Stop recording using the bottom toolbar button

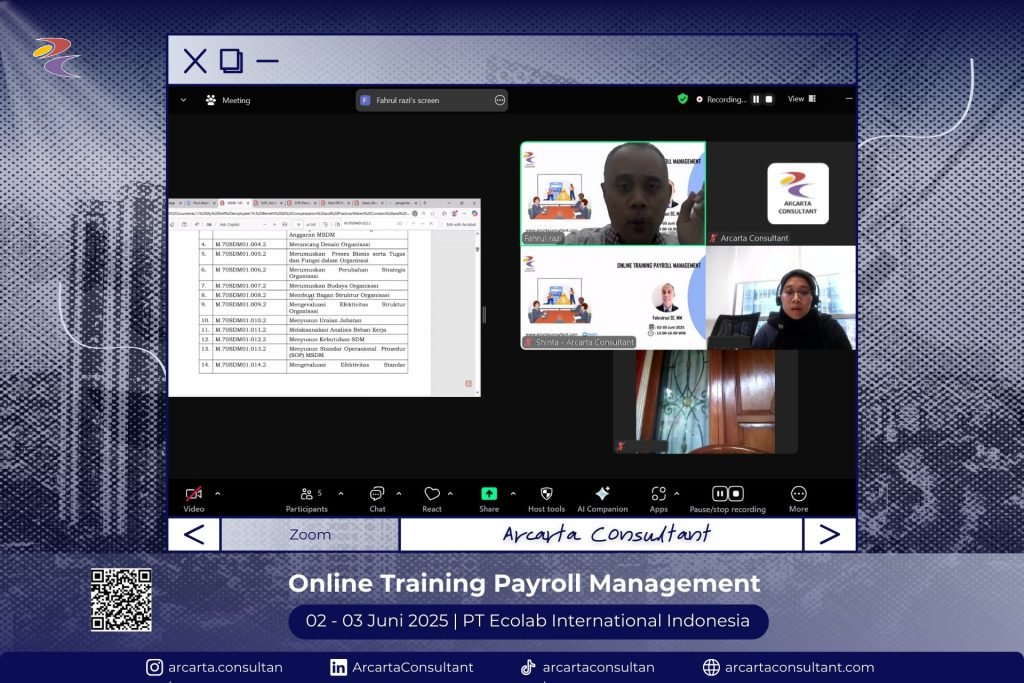(736, 494)
